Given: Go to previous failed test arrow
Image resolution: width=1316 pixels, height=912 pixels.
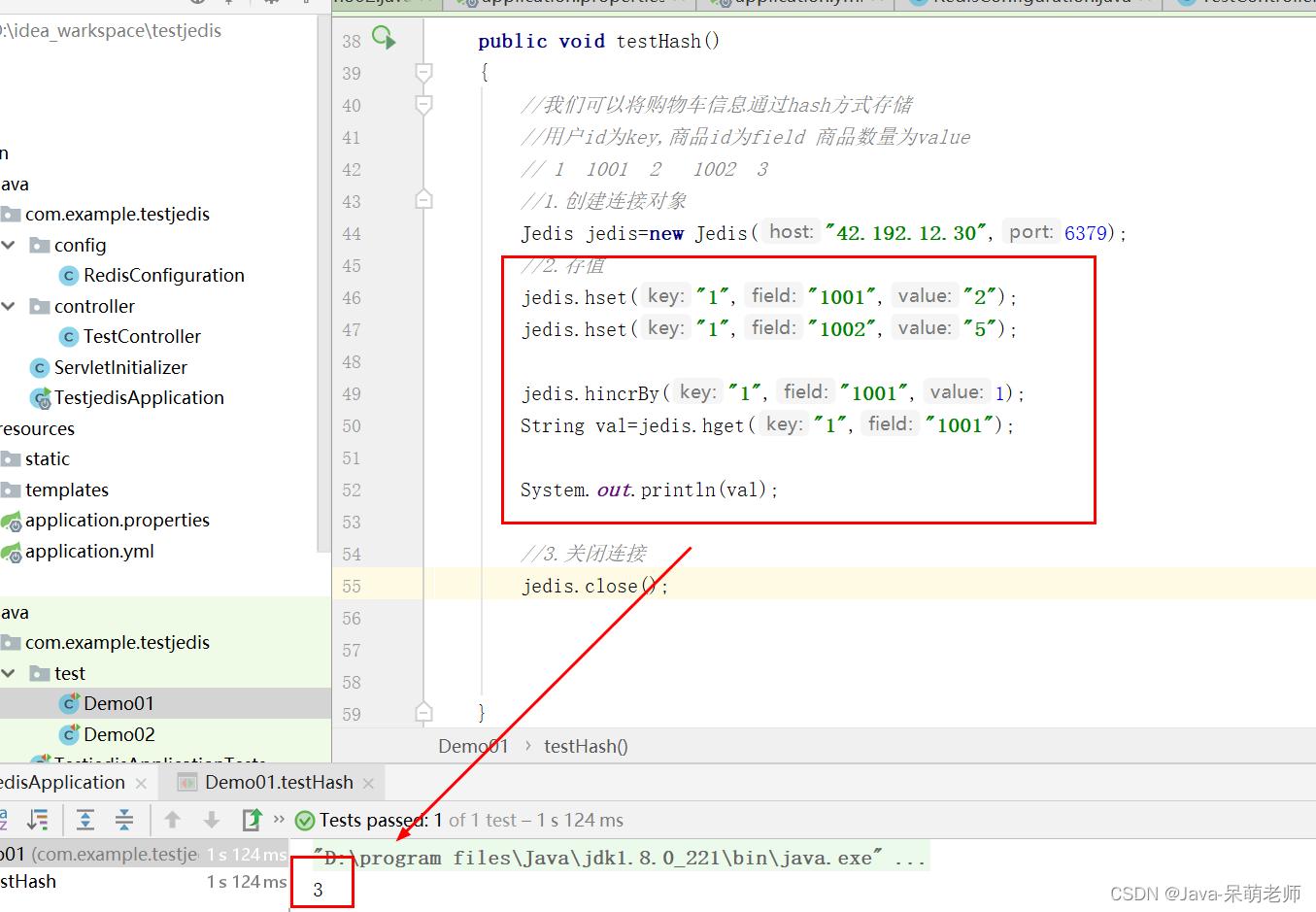Looking at the screenshot, I should click(173, 820).
